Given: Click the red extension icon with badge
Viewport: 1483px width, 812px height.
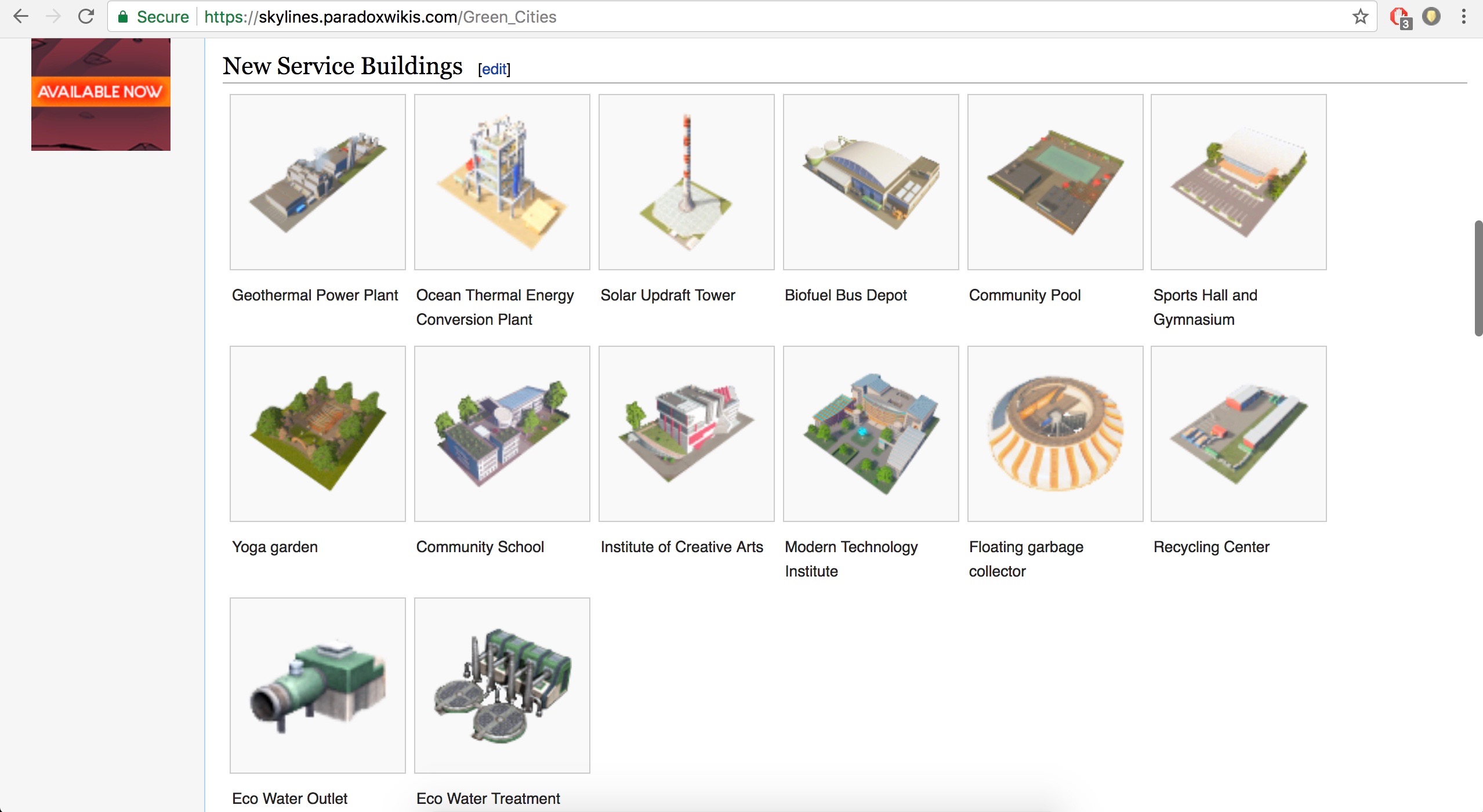Looking at the screenshot, I should pos(1399,16).
